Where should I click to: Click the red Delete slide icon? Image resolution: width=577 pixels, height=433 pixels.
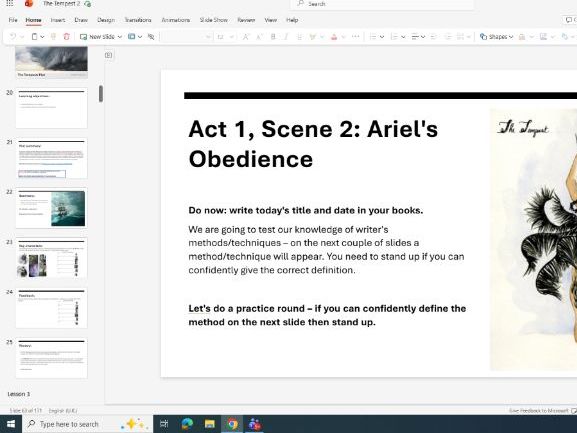(67, 37)
